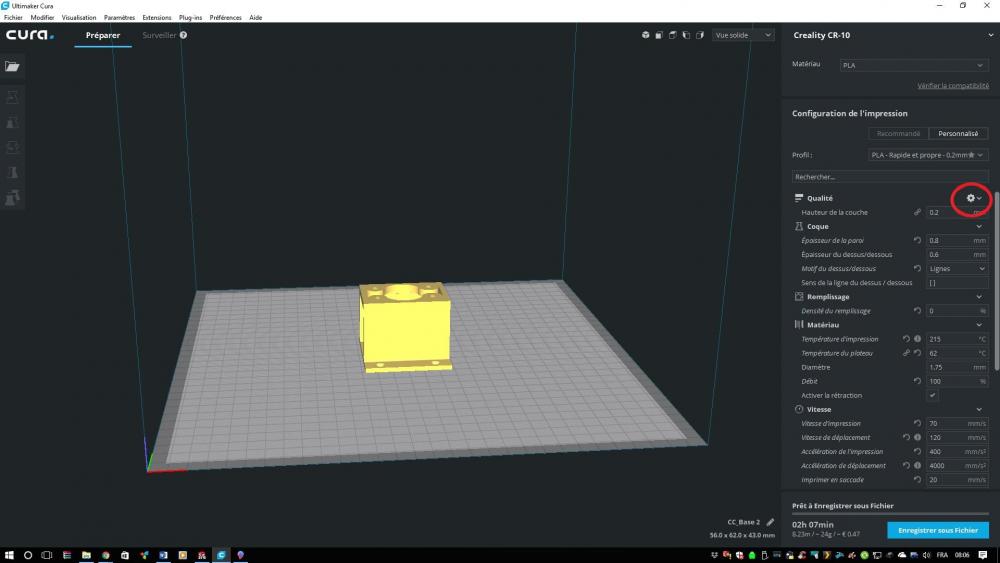Switch to left side camera view icon
The height and width of the screenshot is (563, 1000).
tap(686, 35)
